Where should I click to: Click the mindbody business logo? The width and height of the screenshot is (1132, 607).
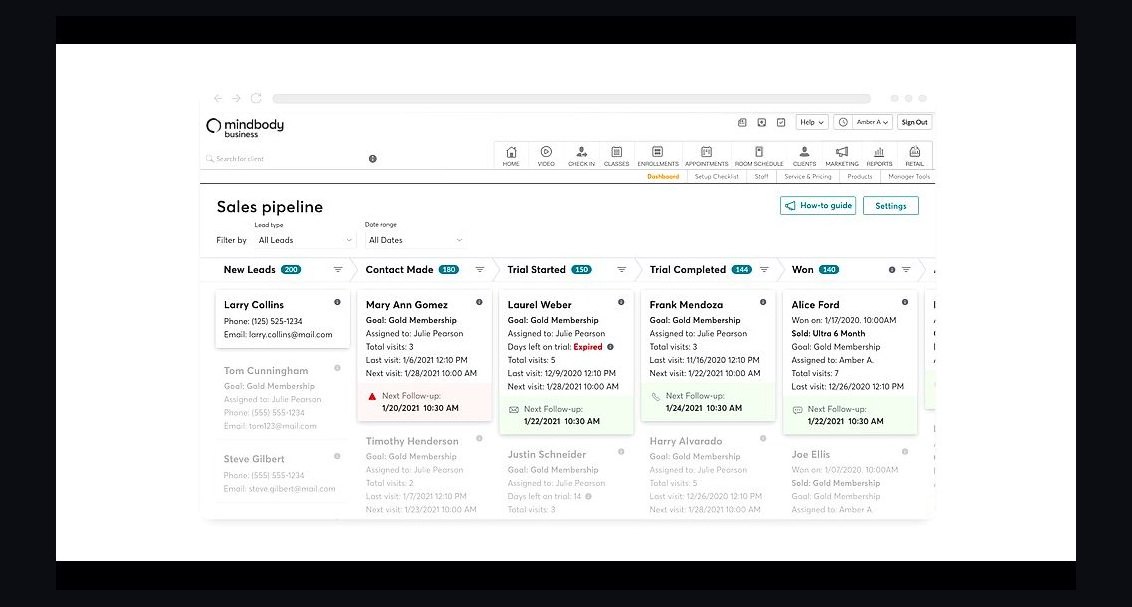pos(245,127)
